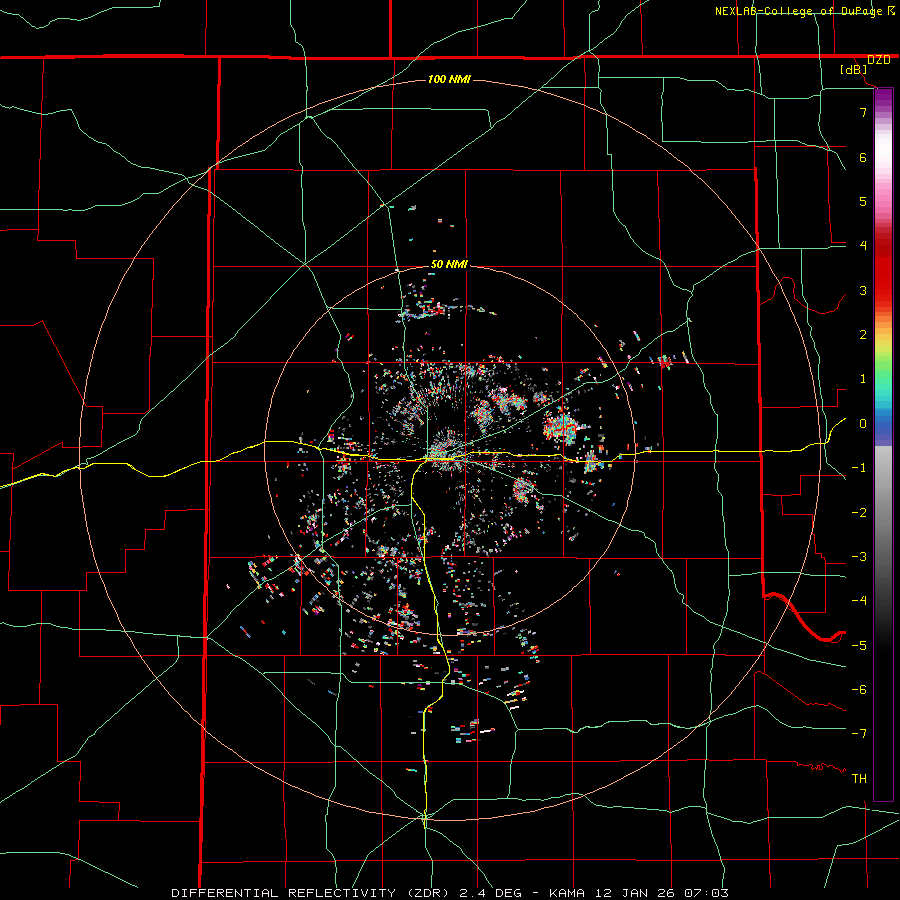Select the scale tick label "5"
Image resolution: width=900 pixels, height=900 pixels.
click(863, 201)
